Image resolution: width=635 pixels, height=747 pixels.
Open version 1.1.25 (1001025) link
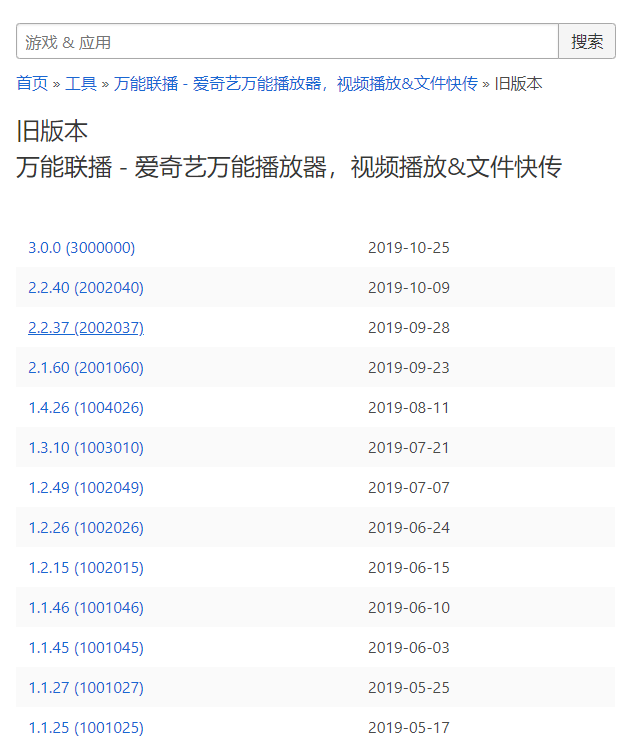pos(86,728)
